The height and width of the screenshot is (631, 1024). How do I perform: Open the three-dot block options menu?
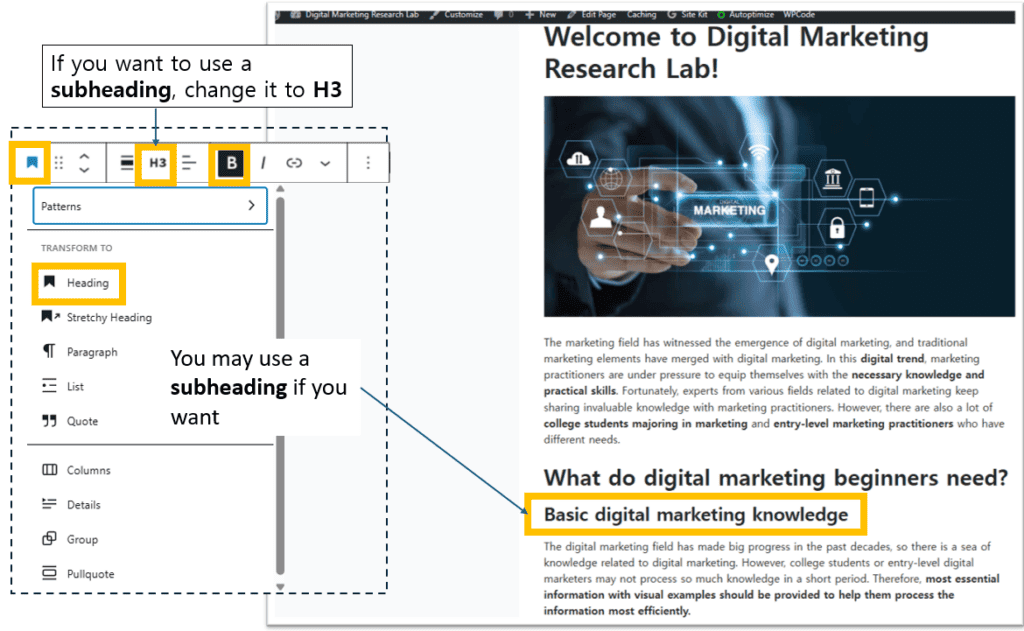coord(368,163)
